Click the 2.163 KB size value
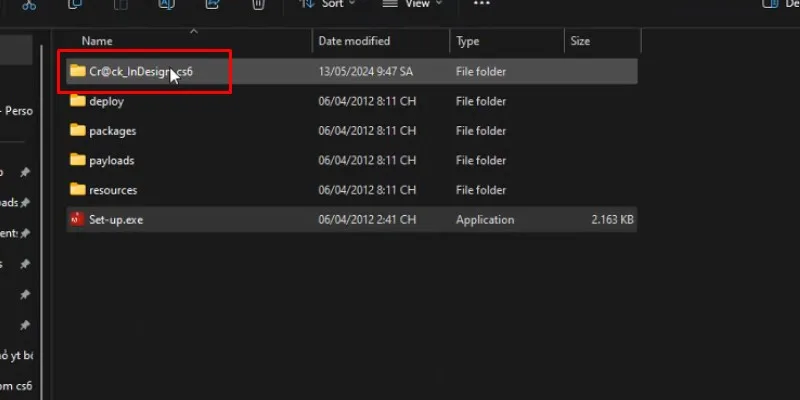 (612, 220)
